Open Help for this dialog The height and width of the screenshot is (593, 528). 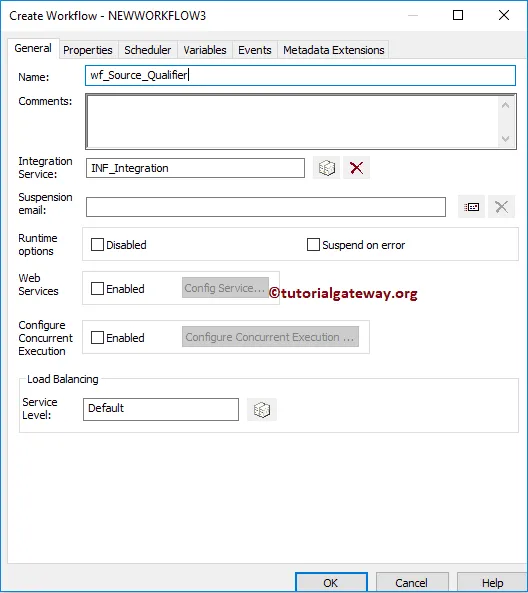(x=492, y=582)
